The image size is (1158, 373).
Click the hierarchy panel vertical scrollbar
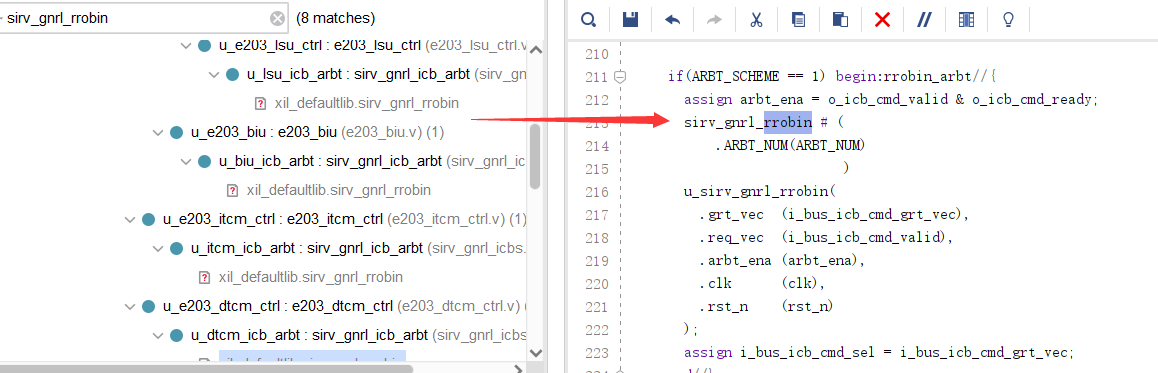pyautogui.click(x=535, y=157)
